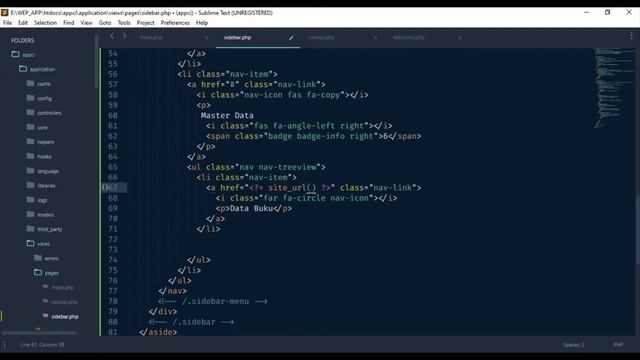
Task: Click line number 72 in the gutter
Action: pos(113,239)
